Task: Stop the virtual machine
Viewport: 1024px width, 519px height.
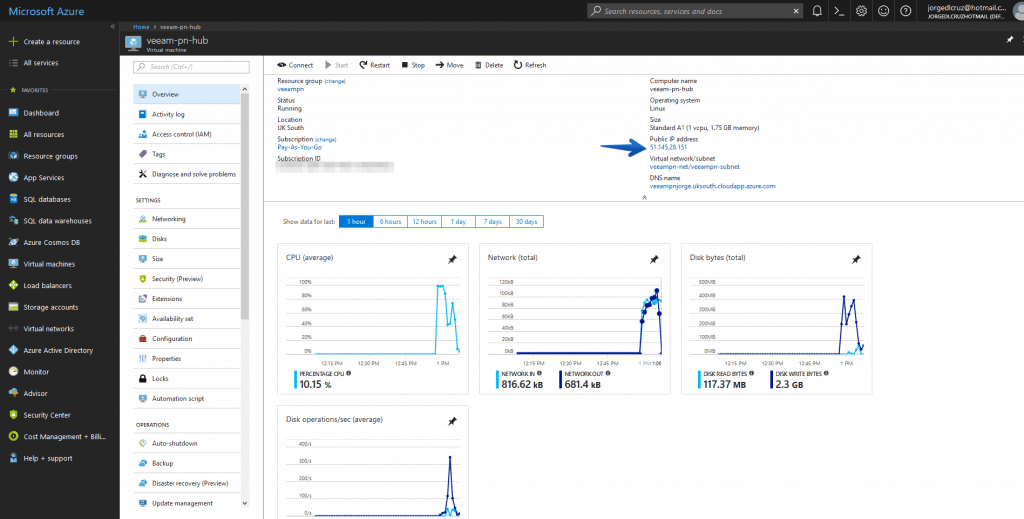Action: (x=413, y=65)
